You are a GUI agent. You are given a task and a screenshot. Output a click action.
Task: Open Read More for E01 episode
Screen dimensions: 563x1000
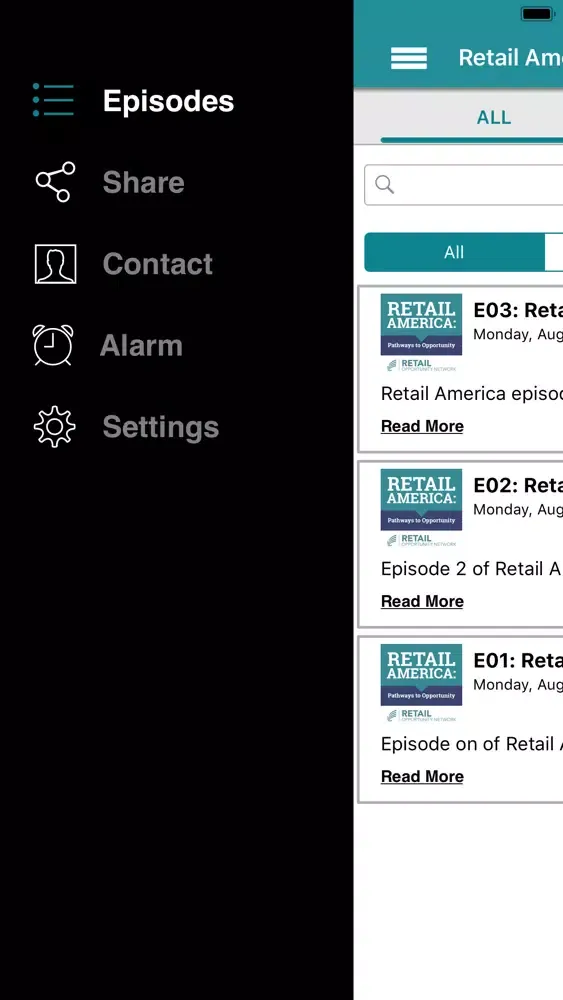(x=422, y=776)
